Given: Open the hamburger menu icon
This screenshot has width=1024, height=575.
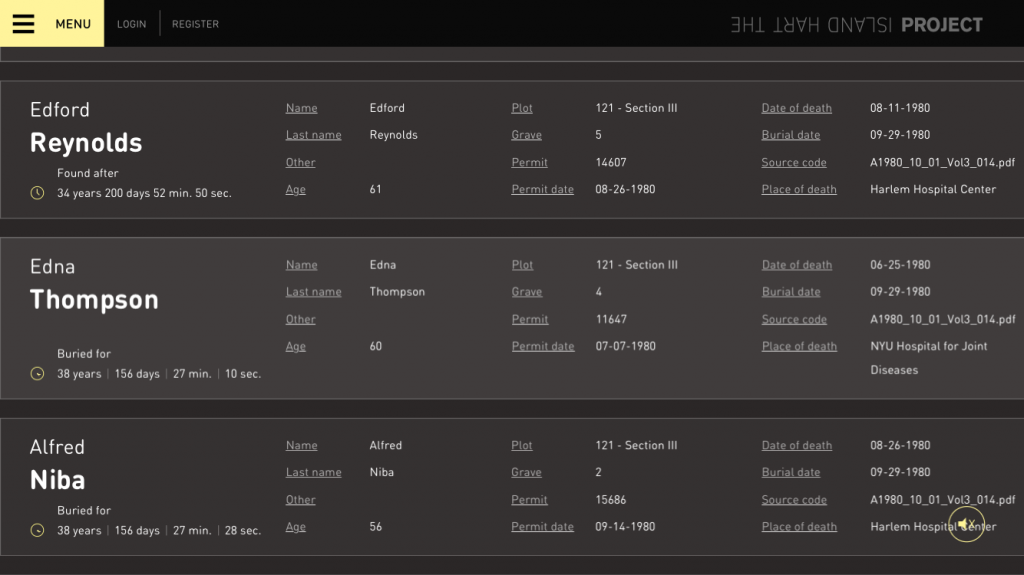Looking at the screenshot, I should click(x=23, y=24).
